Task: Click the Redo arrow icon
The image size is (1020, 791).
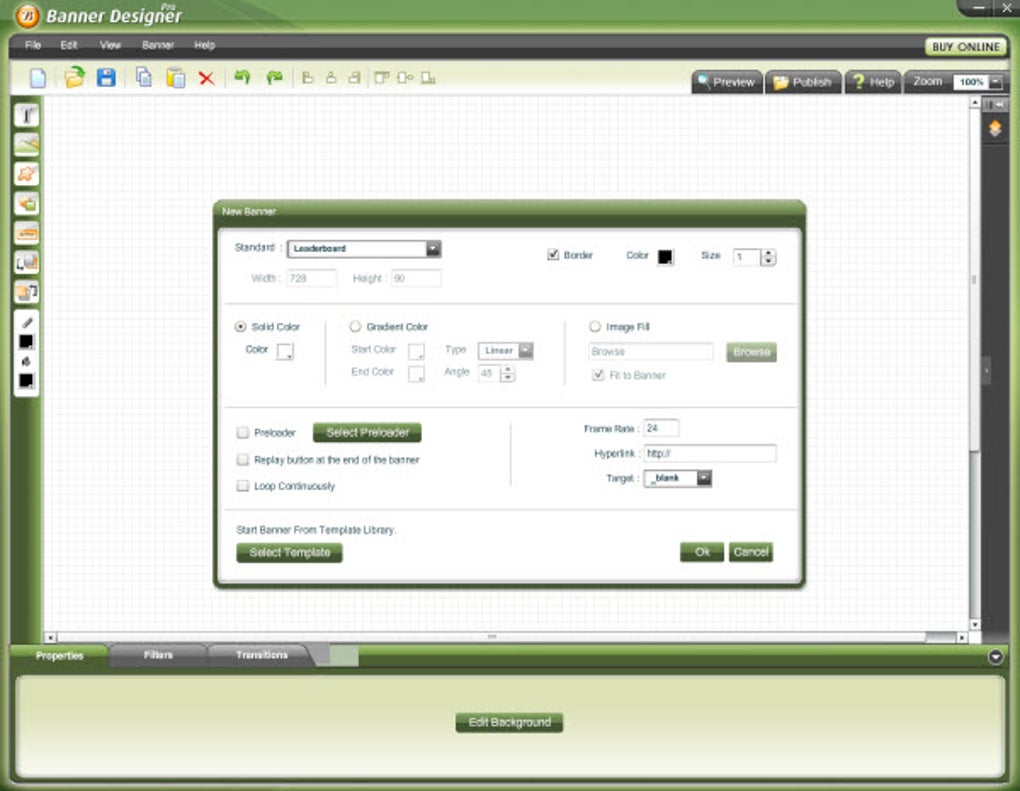Action: click(x=275, y=77)
